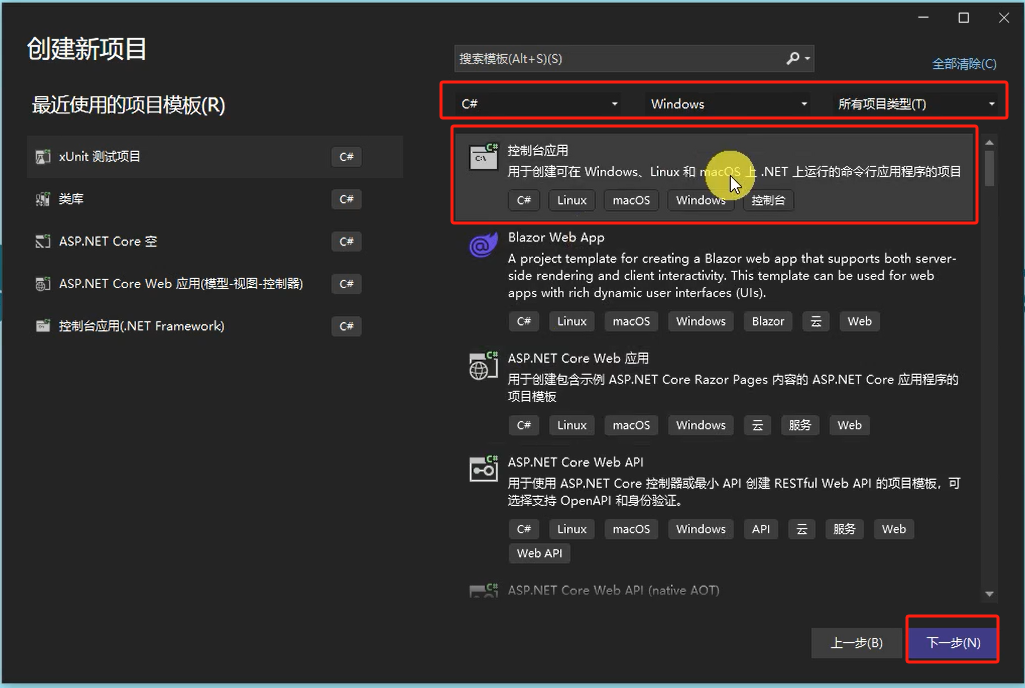Viewport: 1025px width, 688px height.
Task: Select the Blazor Web App template title
Action: click(x=556, y=237)
